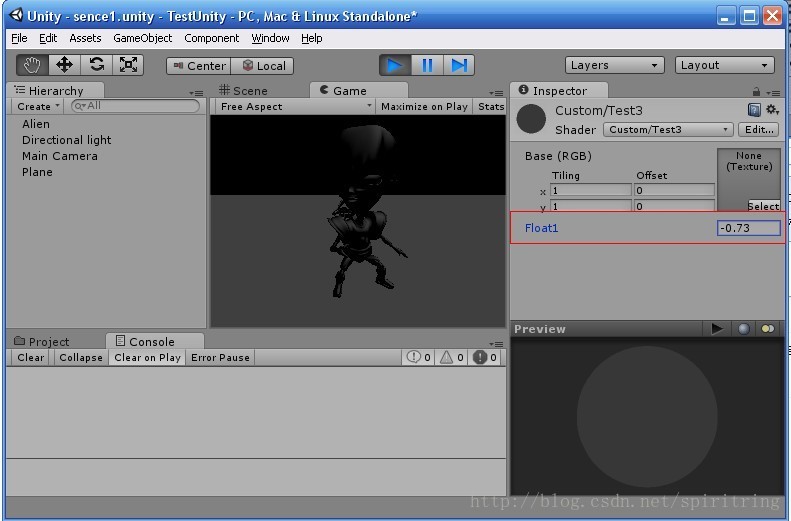Image resolution: width=791 pixels, height=521 pixels.
Task: Stop play mode with the Play button
Action: (395, 65)
